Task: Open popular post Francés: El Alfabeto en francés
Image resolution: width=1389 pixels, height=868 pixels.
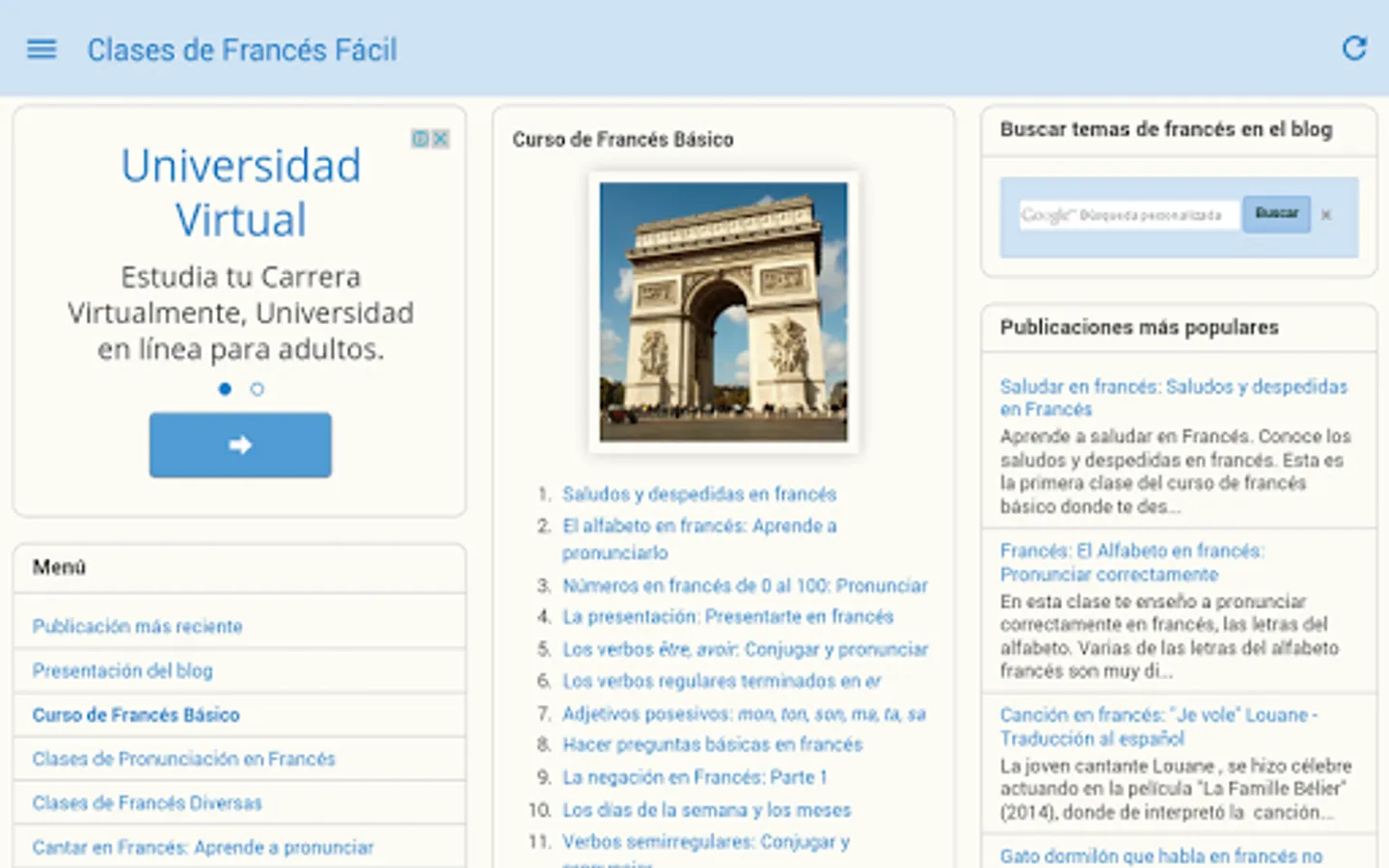Action: click(x=1132, y=562)
